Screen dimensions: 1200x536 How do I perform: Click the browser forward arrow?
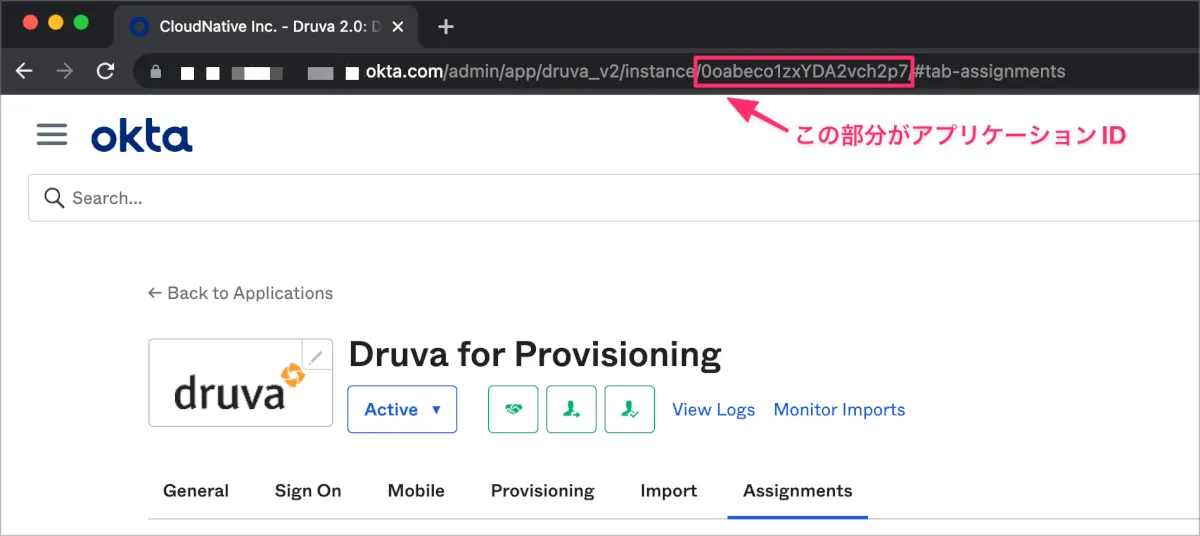pos(65,71)
